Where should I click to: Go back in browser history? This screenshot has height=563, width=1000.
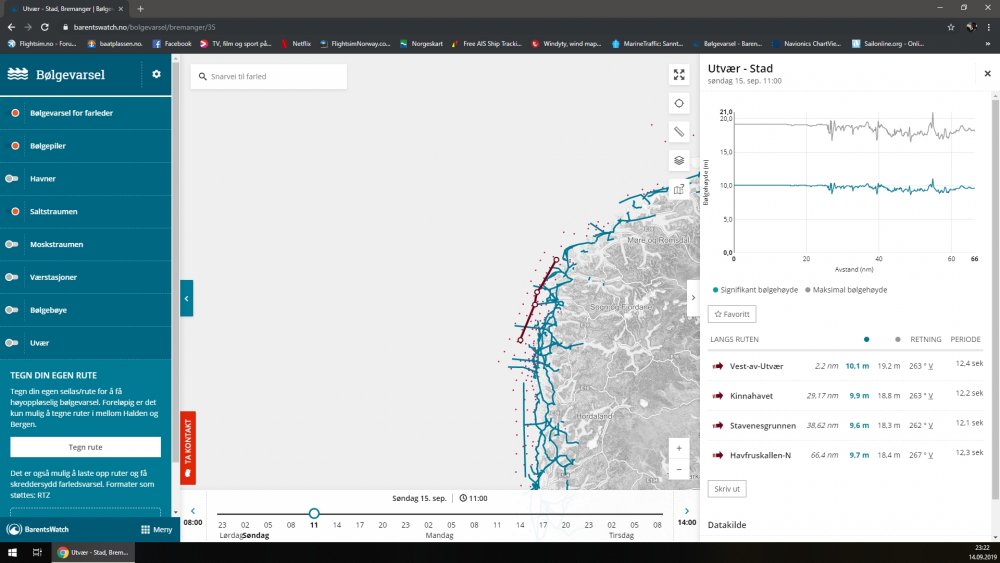point(11,27)
